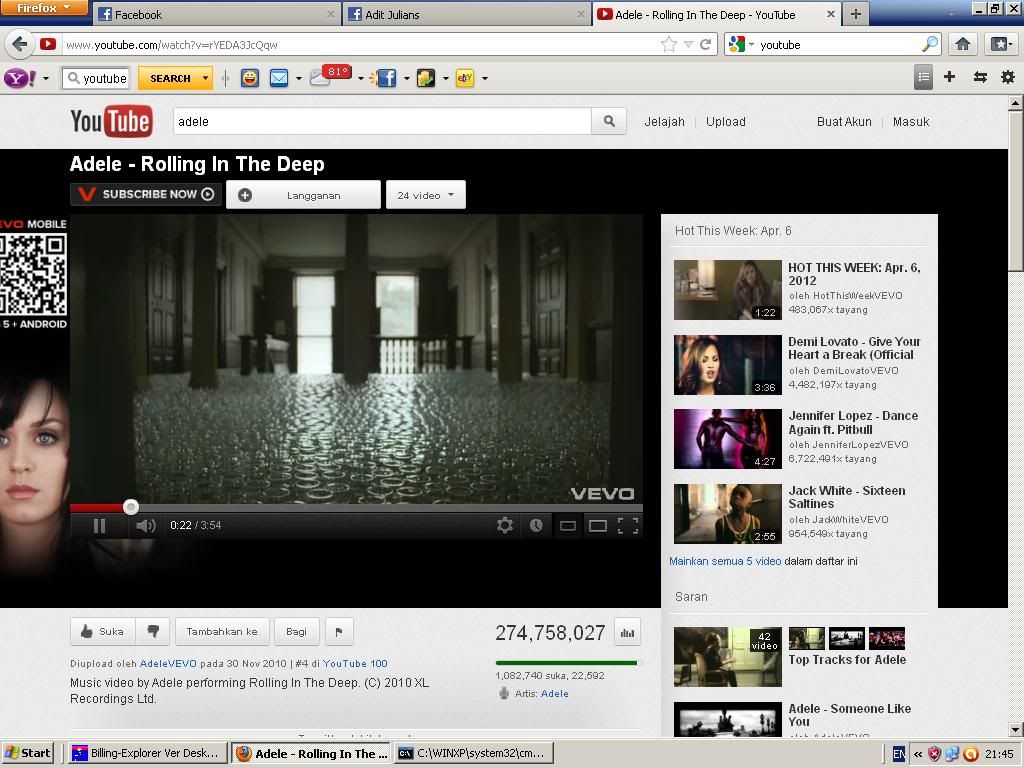Click the video progress bar scrubber
This screenshot has width=1024, height=768.
click(x=131, y=507)
